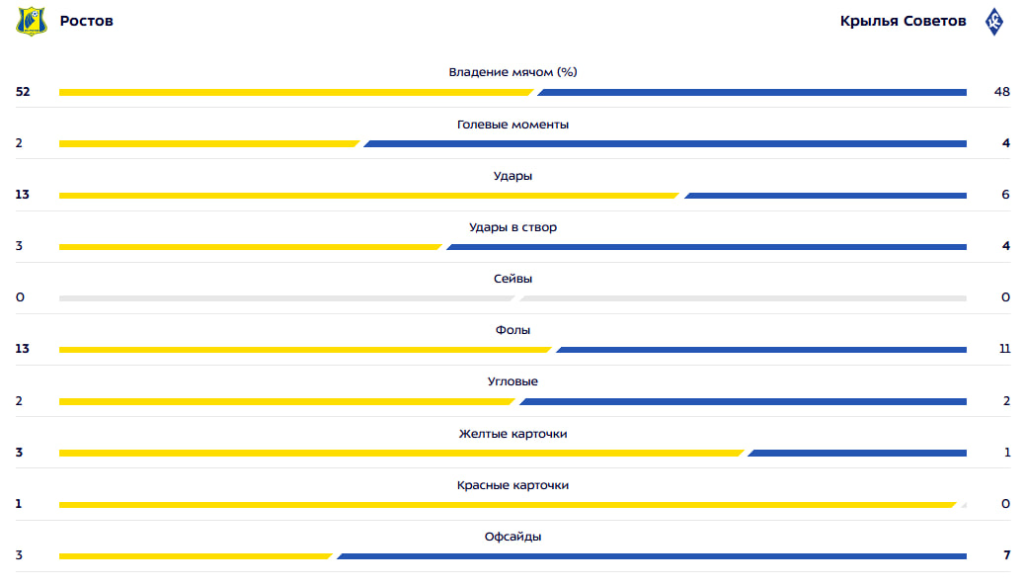Select the Удары stat label
The width and height of the screenshot is (1024, 586).
(x=513, y=176)
